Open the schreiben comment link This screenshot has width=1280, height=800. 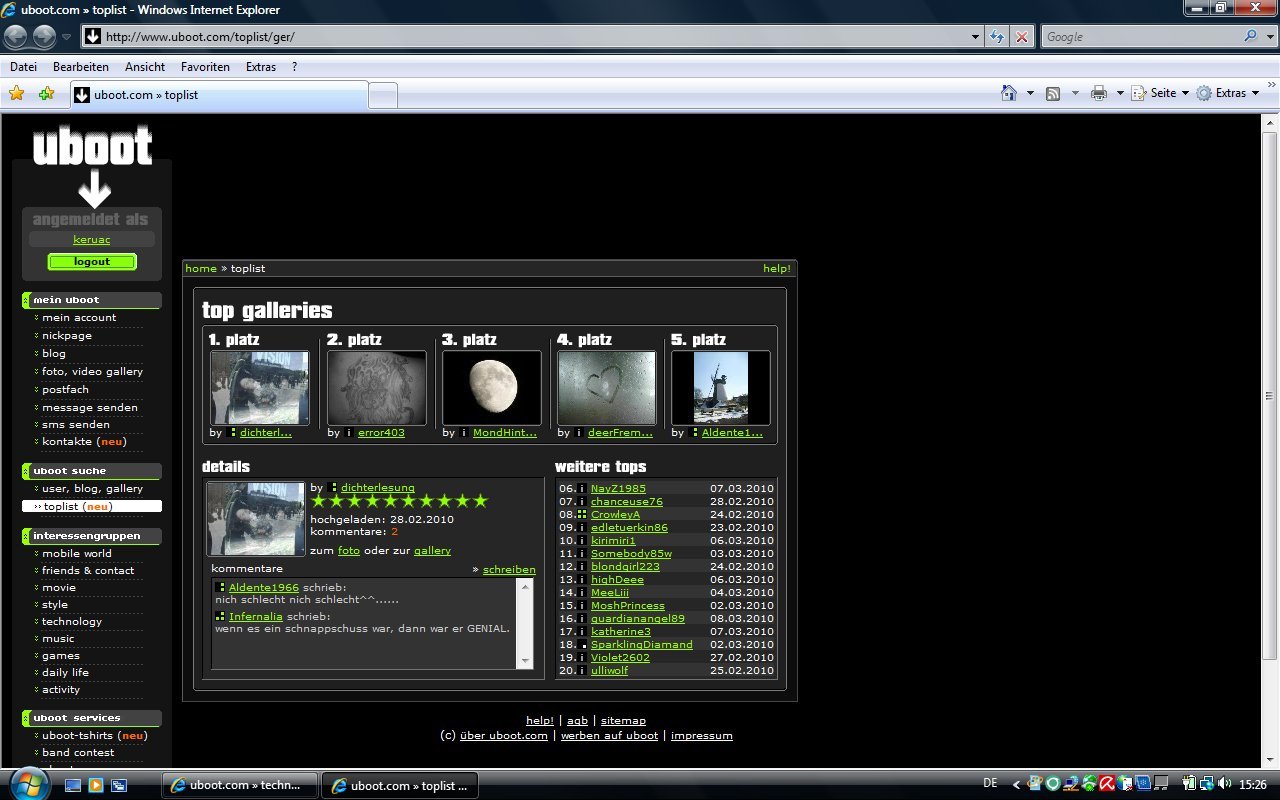(509, 570)
